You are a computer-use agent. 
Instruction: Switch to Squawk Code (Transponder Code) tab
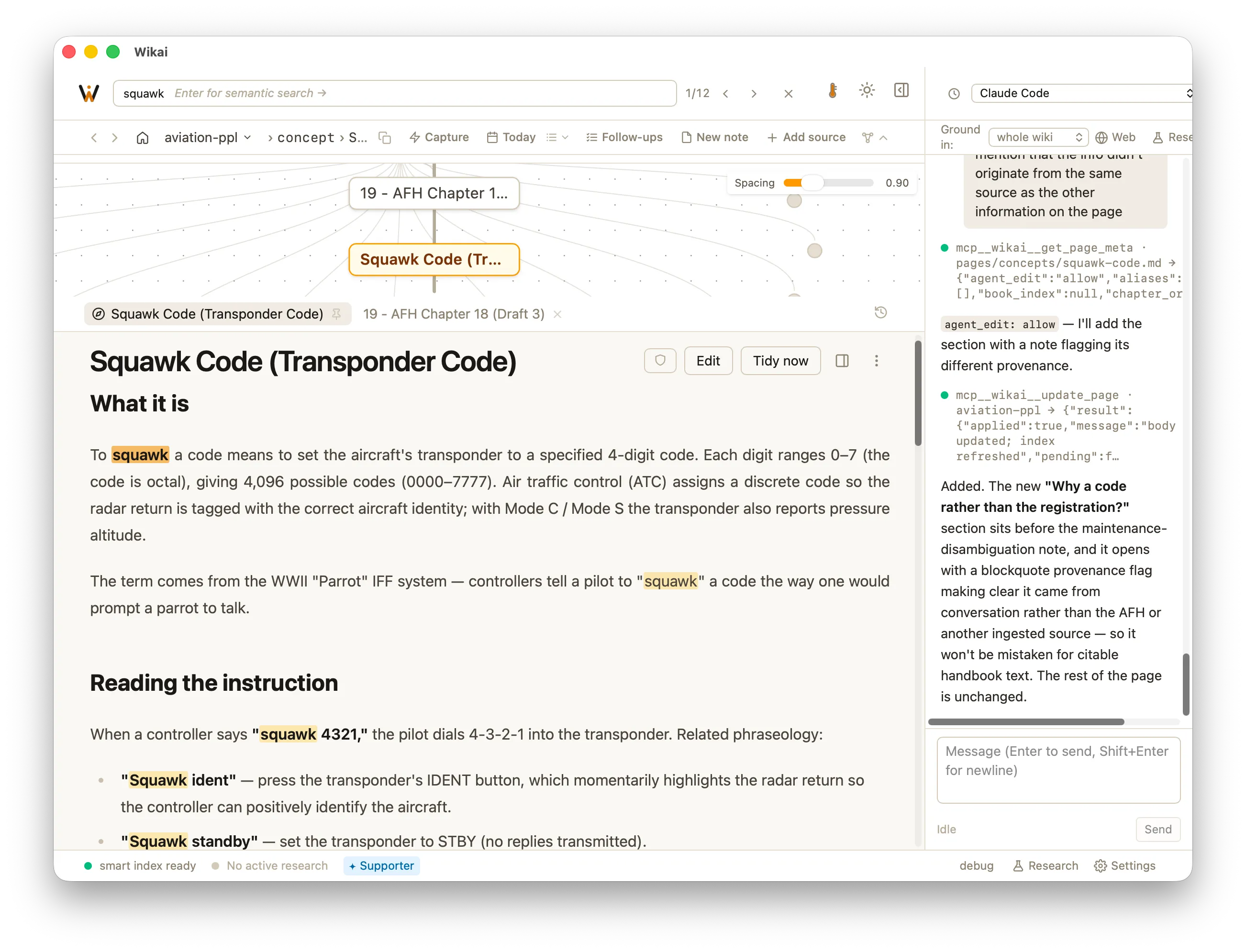217,314
